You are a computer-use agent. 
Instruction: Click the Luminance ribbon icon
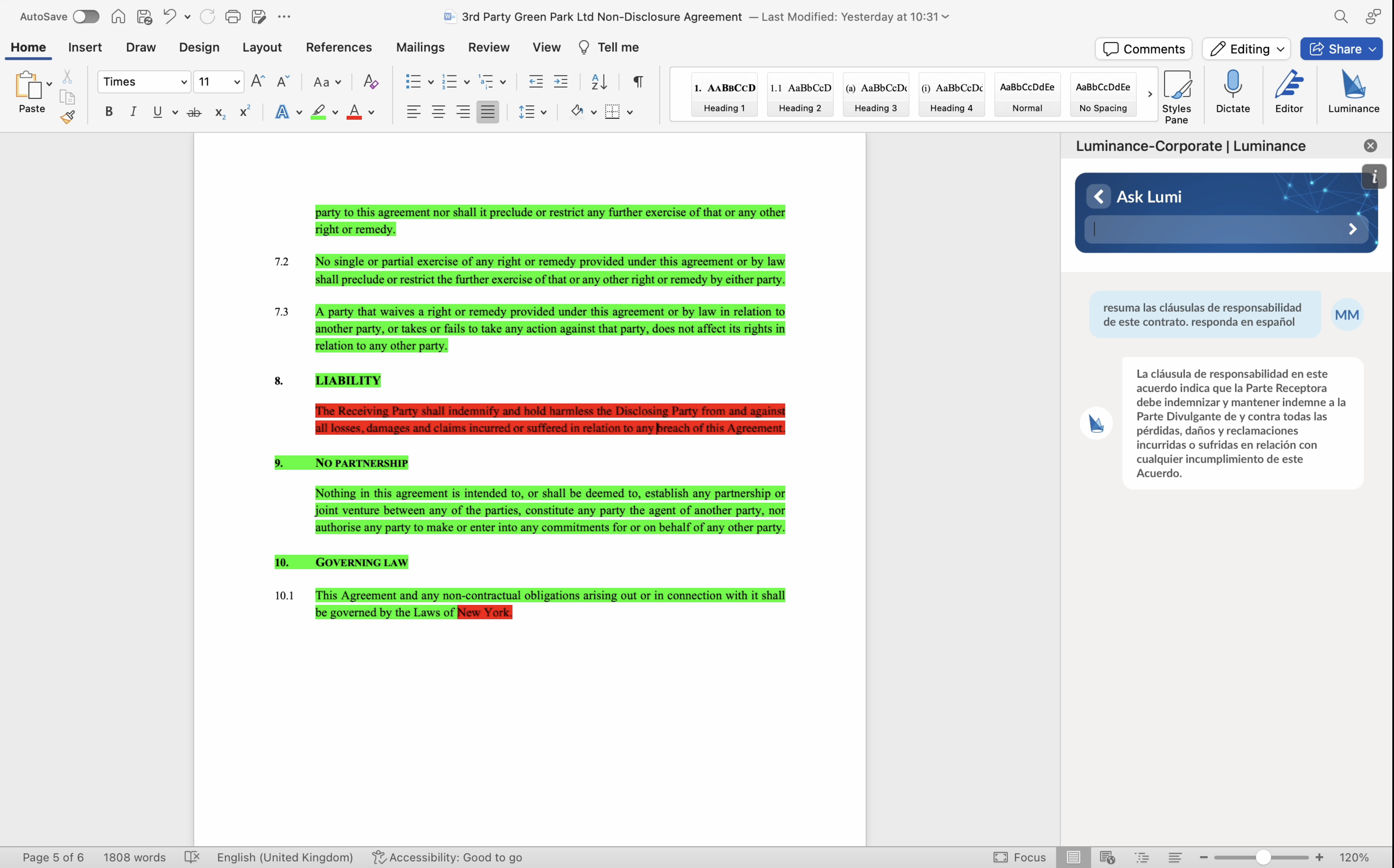[1353, 92]
